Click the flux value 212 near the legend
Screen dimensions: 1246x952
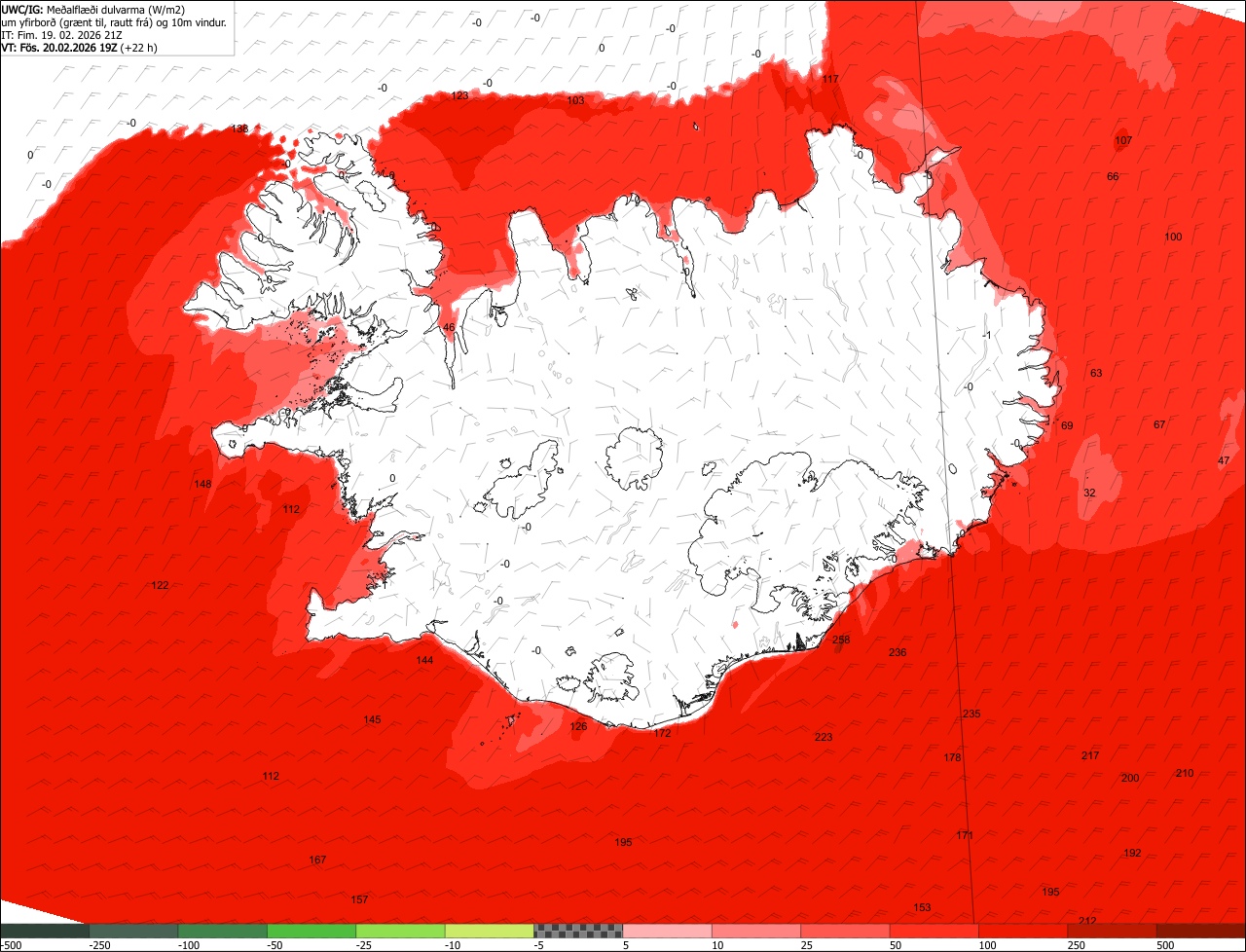coord(1087,921)
